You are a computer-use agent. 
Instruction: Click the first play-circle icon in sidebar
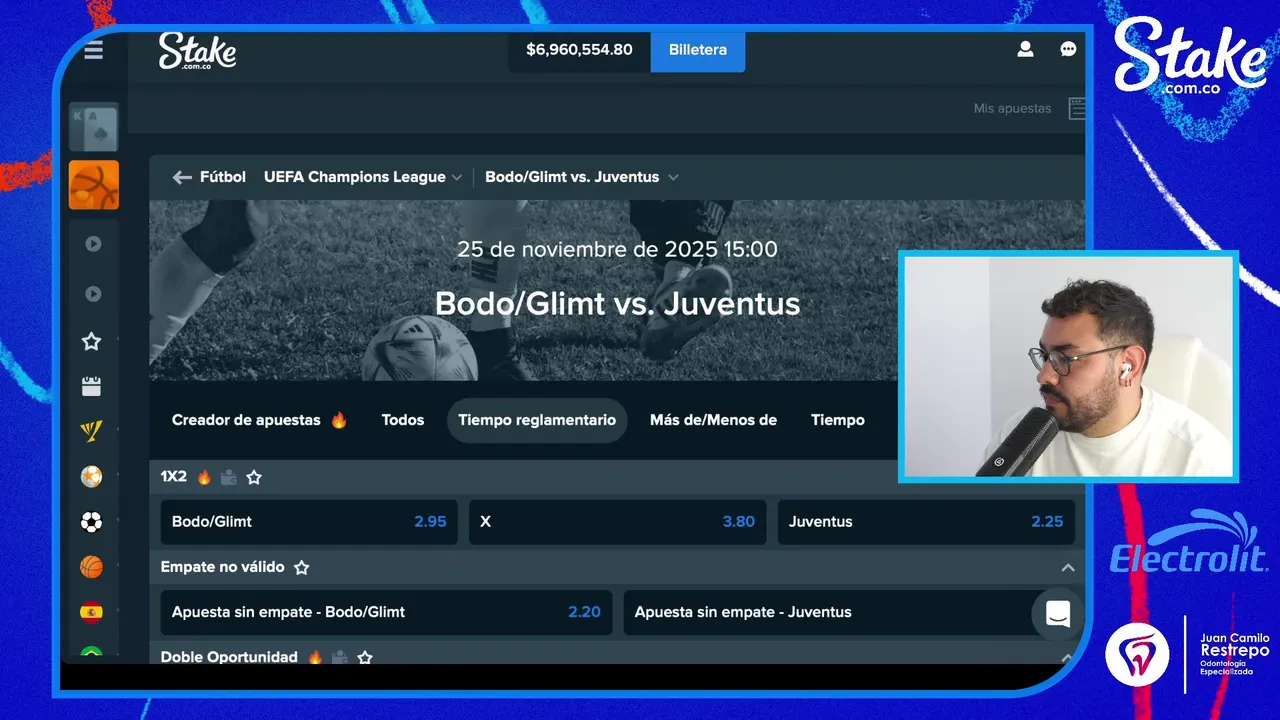tap(93, 244)
